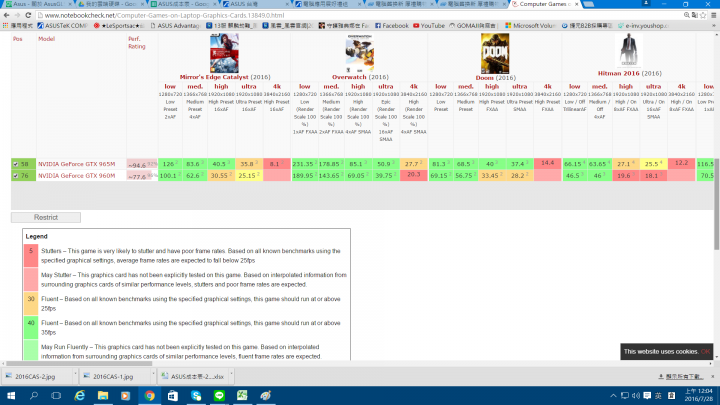Click the red Stutters legend swatch
The height and width of the screenshot is (405, 720).
31,255
